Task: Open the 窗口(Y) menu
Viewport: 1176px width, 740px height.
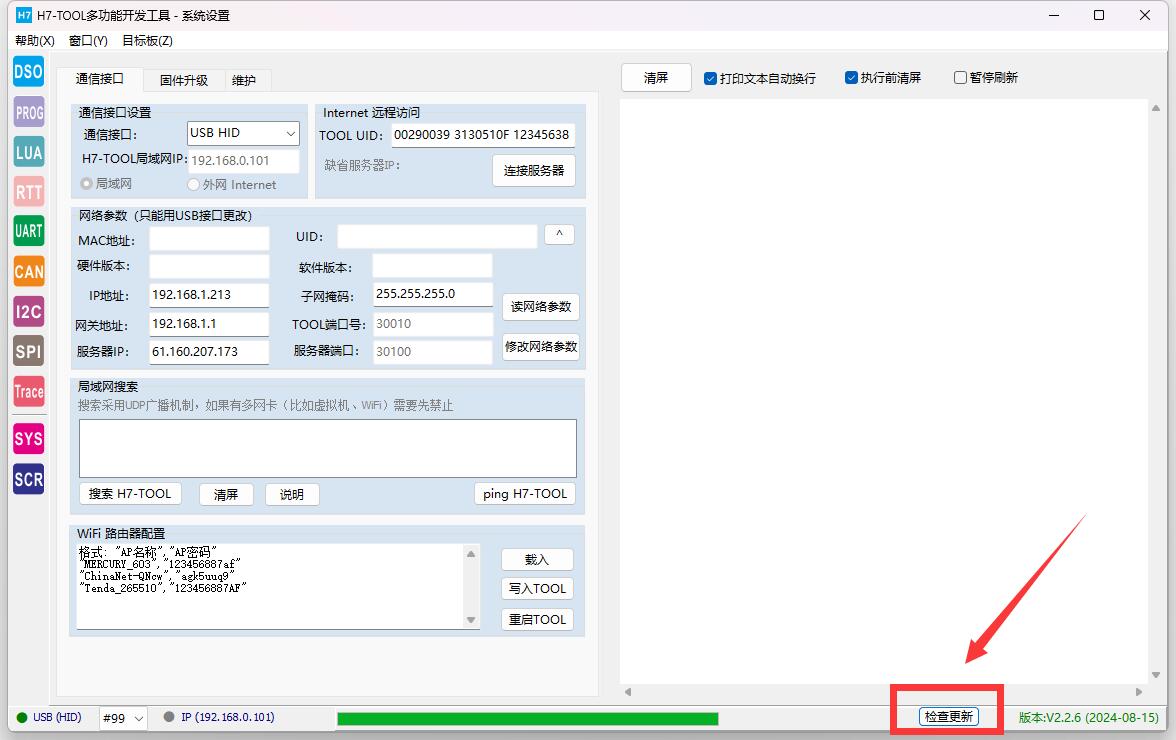Action: click(88, 40)
